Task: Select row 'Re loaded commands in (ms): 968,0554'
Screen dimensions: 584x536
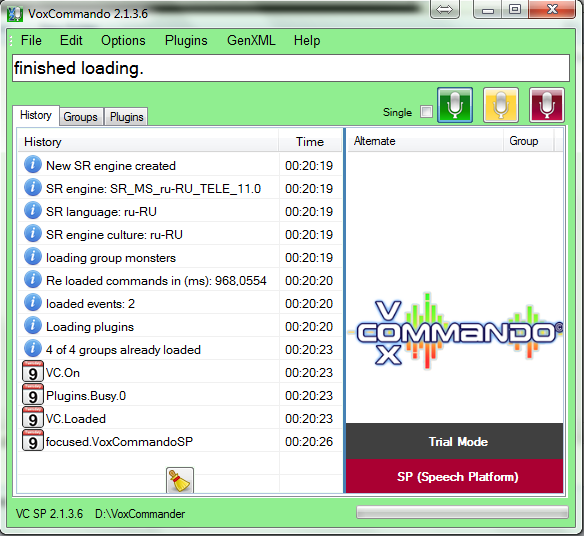Action: [180, 280]
